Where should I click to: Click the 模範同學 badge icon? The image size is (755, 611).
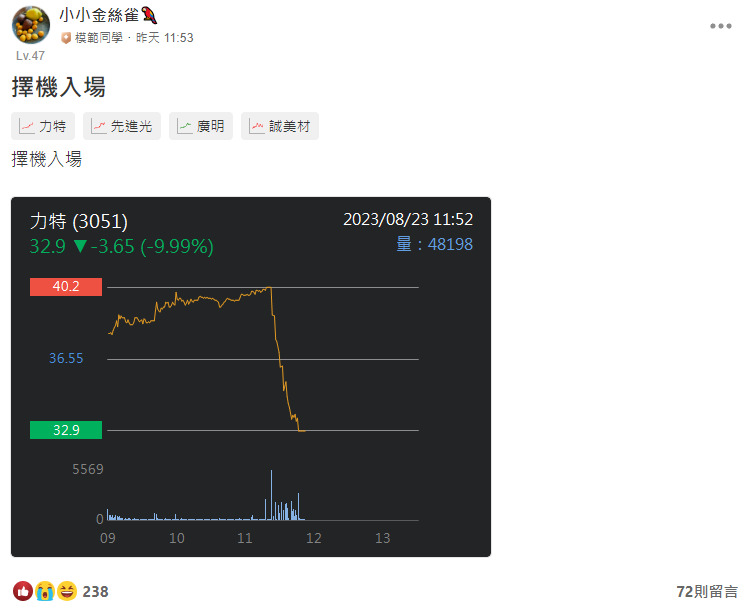(x=66, y=38)
